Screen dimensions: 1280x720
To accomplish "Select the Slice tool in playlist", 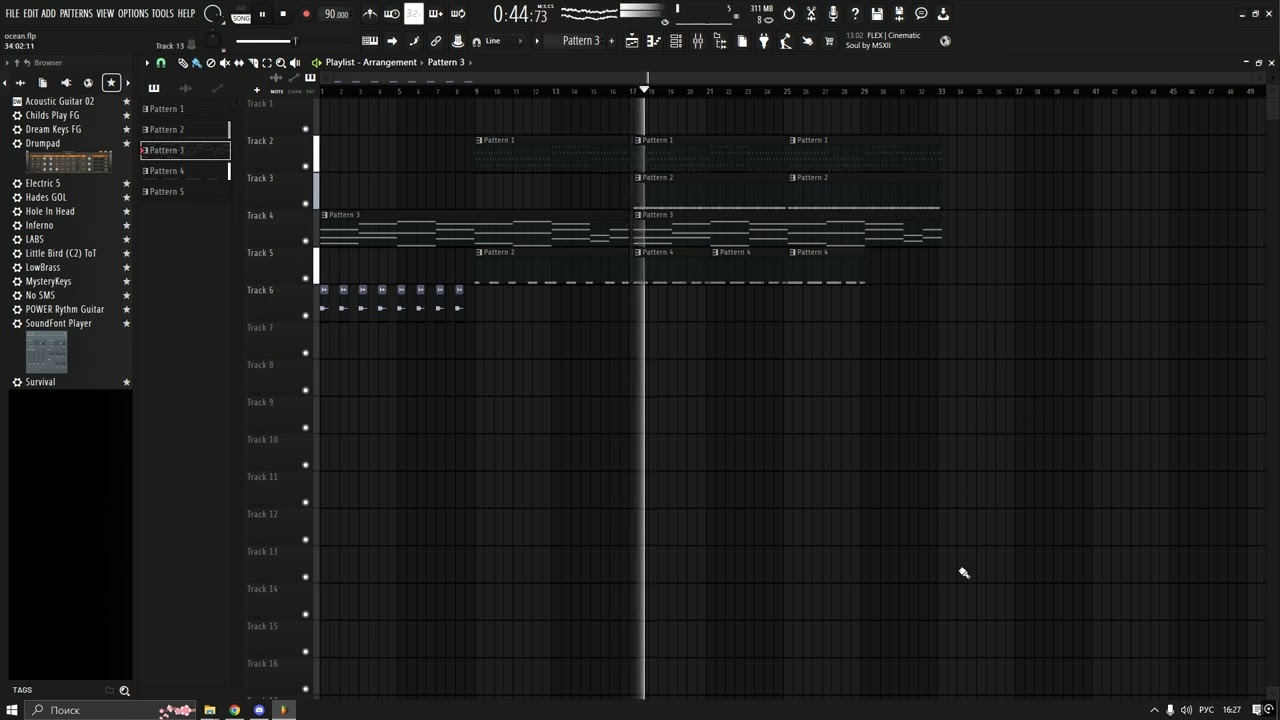I will pyautogui.click(x=252, y=63).
